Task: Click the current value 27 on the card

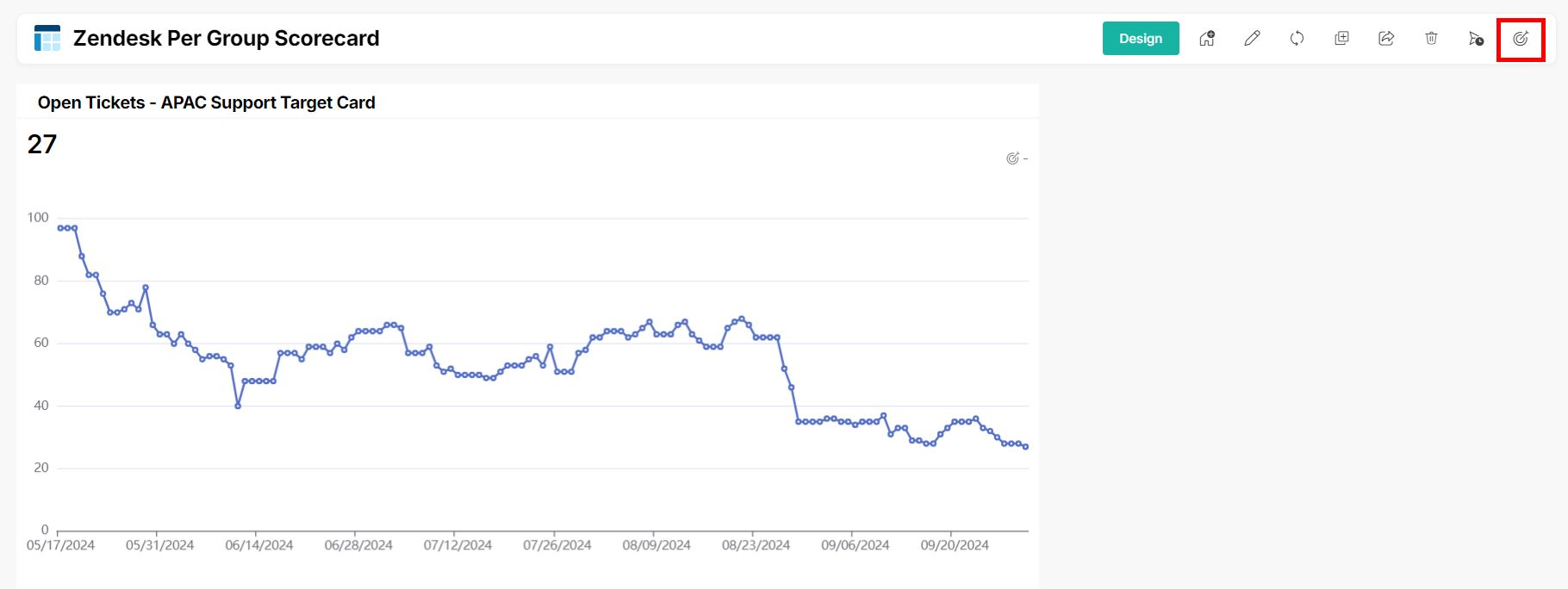Action: click(42, 144)
